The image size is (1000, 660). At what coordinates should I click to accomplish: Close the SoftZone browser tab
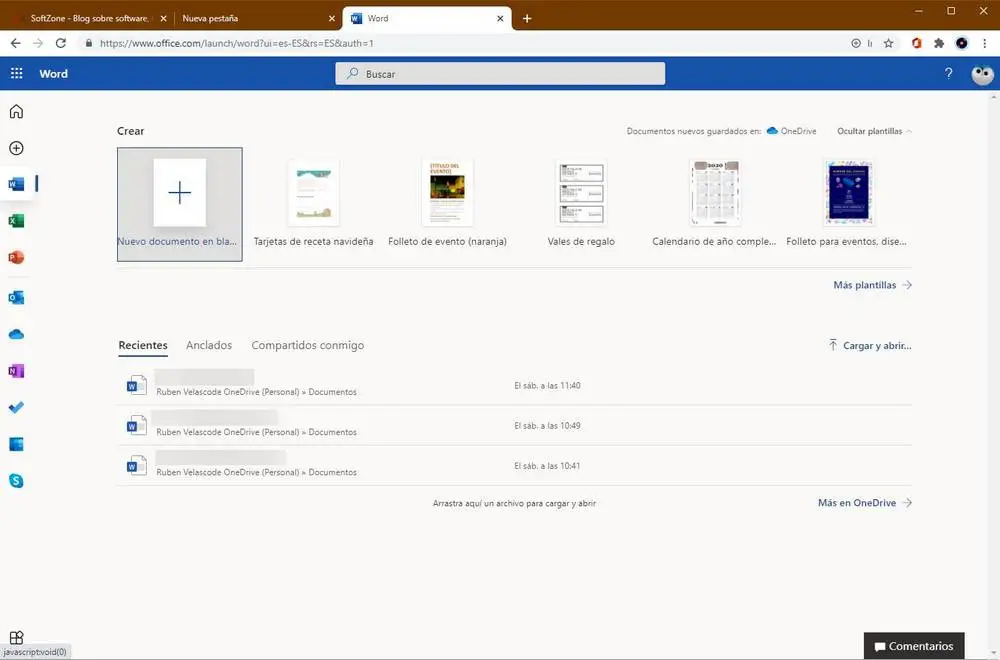click(x=163, y=18)
